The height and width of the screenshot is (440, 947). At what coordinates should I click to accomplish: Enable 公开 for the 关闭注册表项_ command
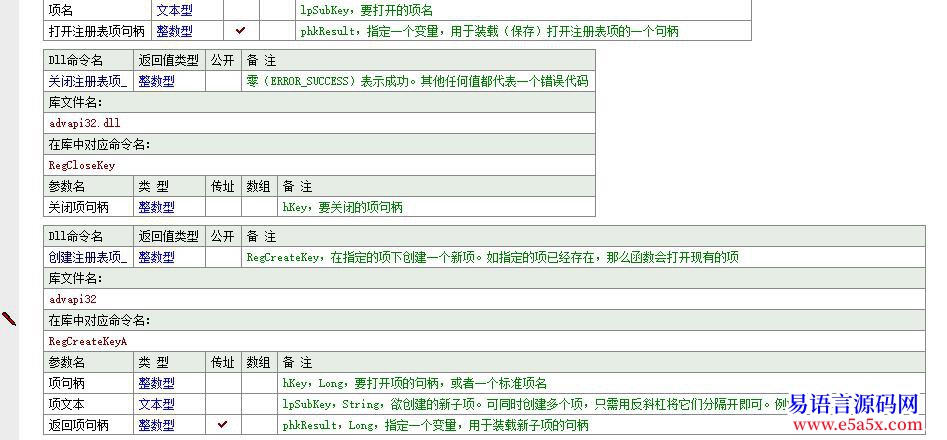tap(223, 81)
